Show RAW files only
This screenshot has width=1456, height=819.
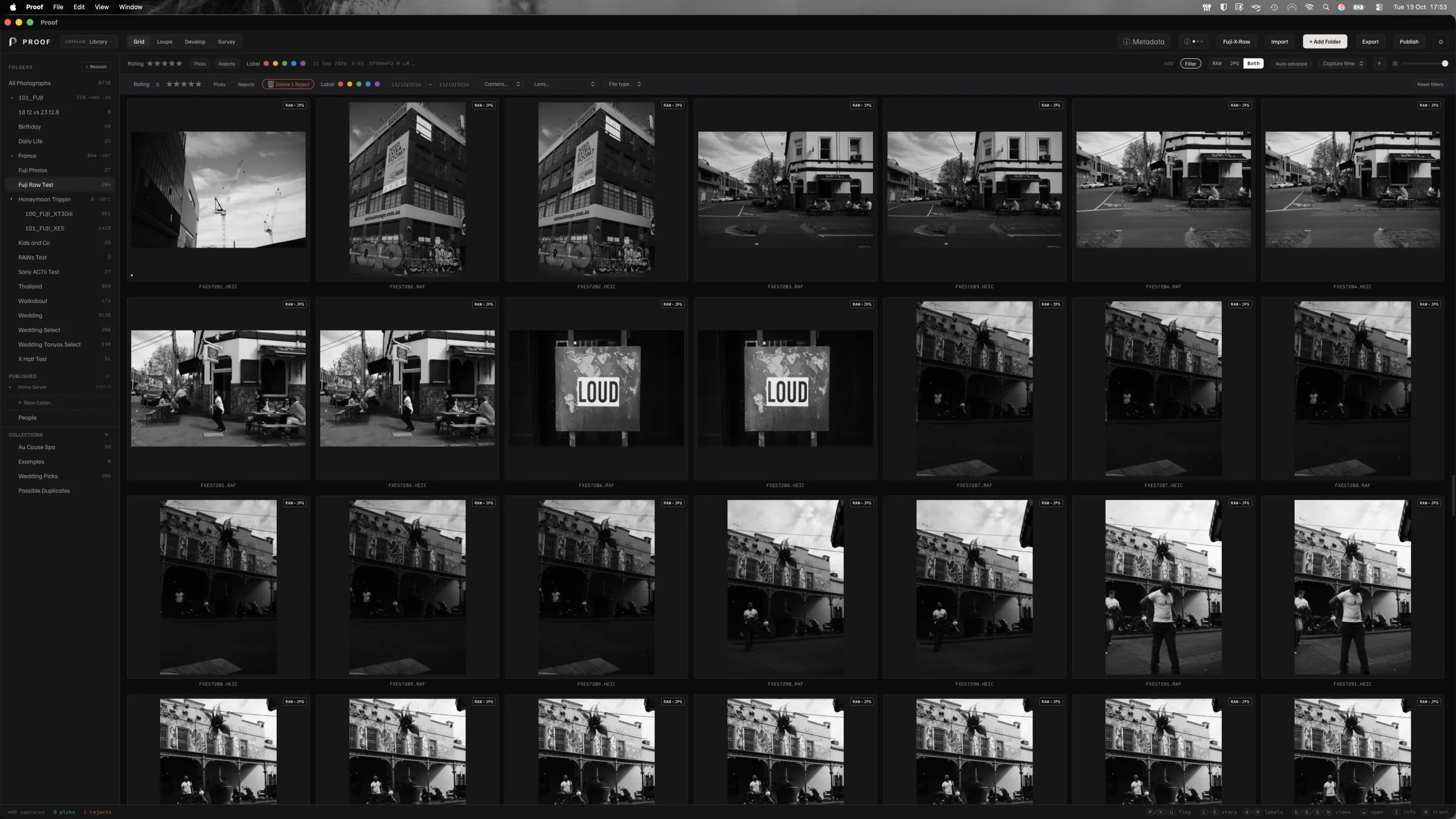click(1217, 64)
